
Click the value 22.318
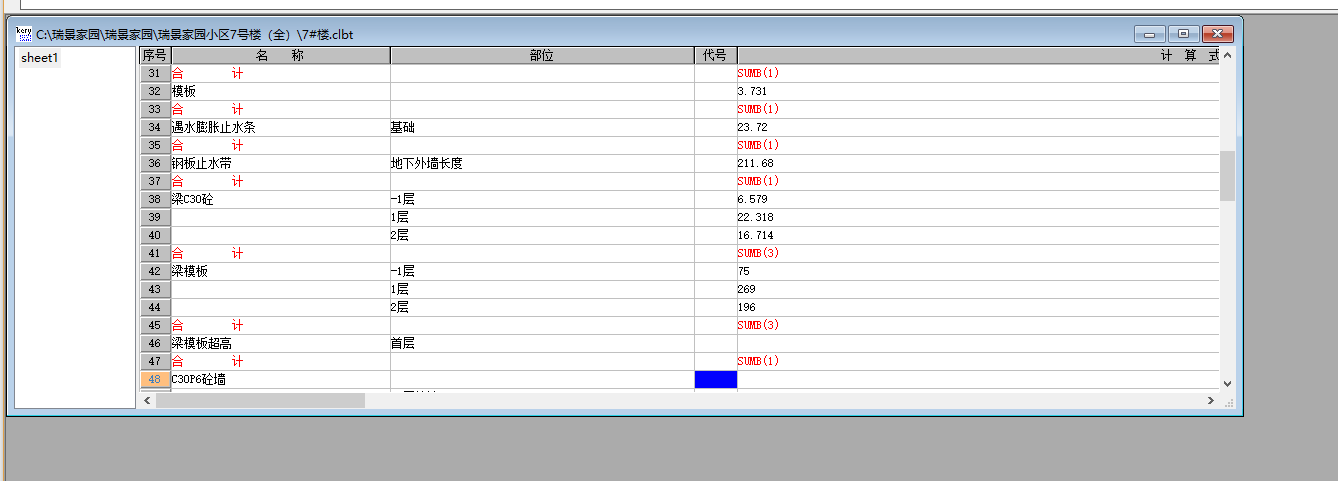click(755, 218)
